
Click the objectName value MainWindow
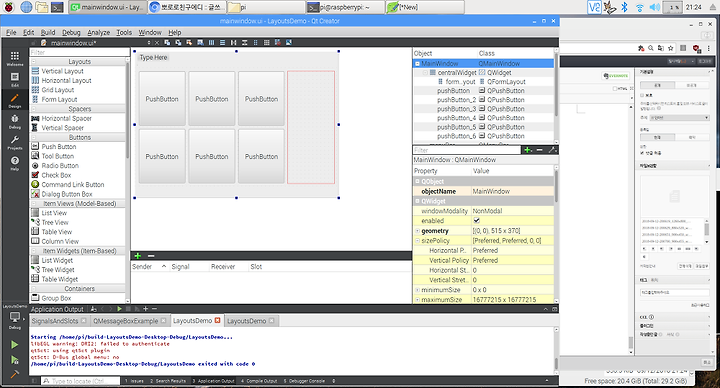[x=491, y=191]
